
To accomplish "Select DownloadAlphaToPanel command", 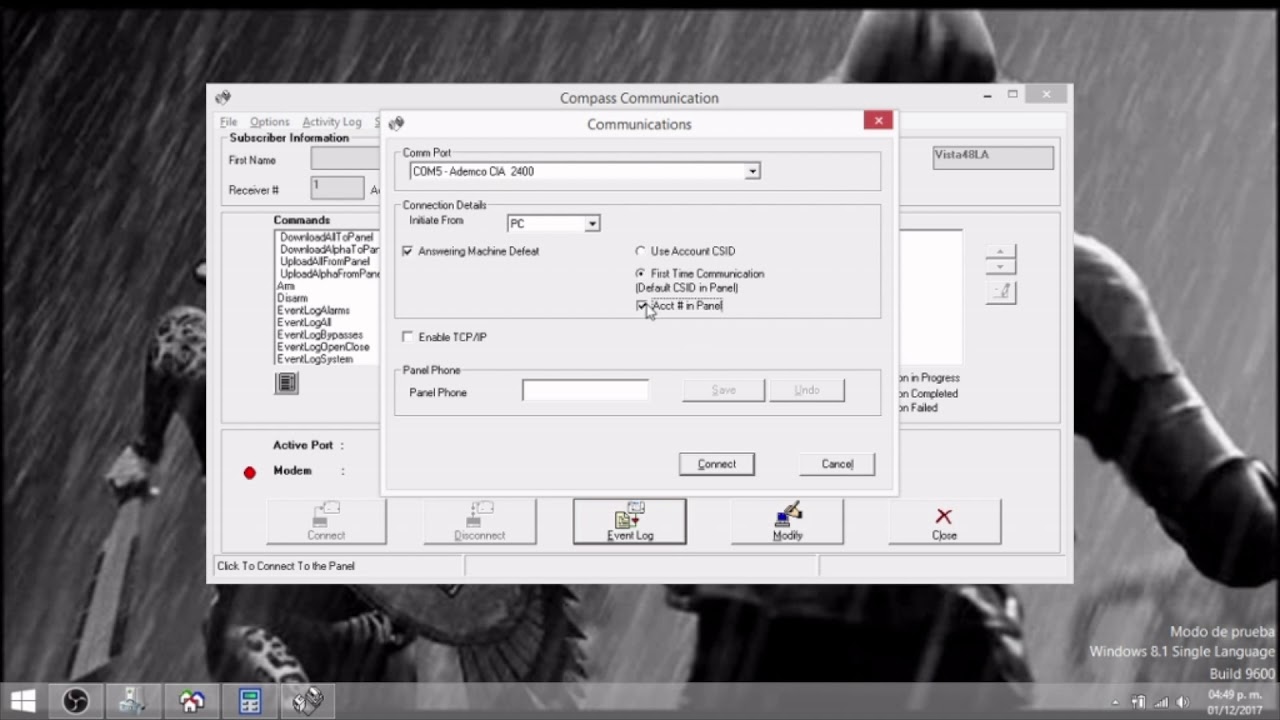I will click(x=328, y=249).
